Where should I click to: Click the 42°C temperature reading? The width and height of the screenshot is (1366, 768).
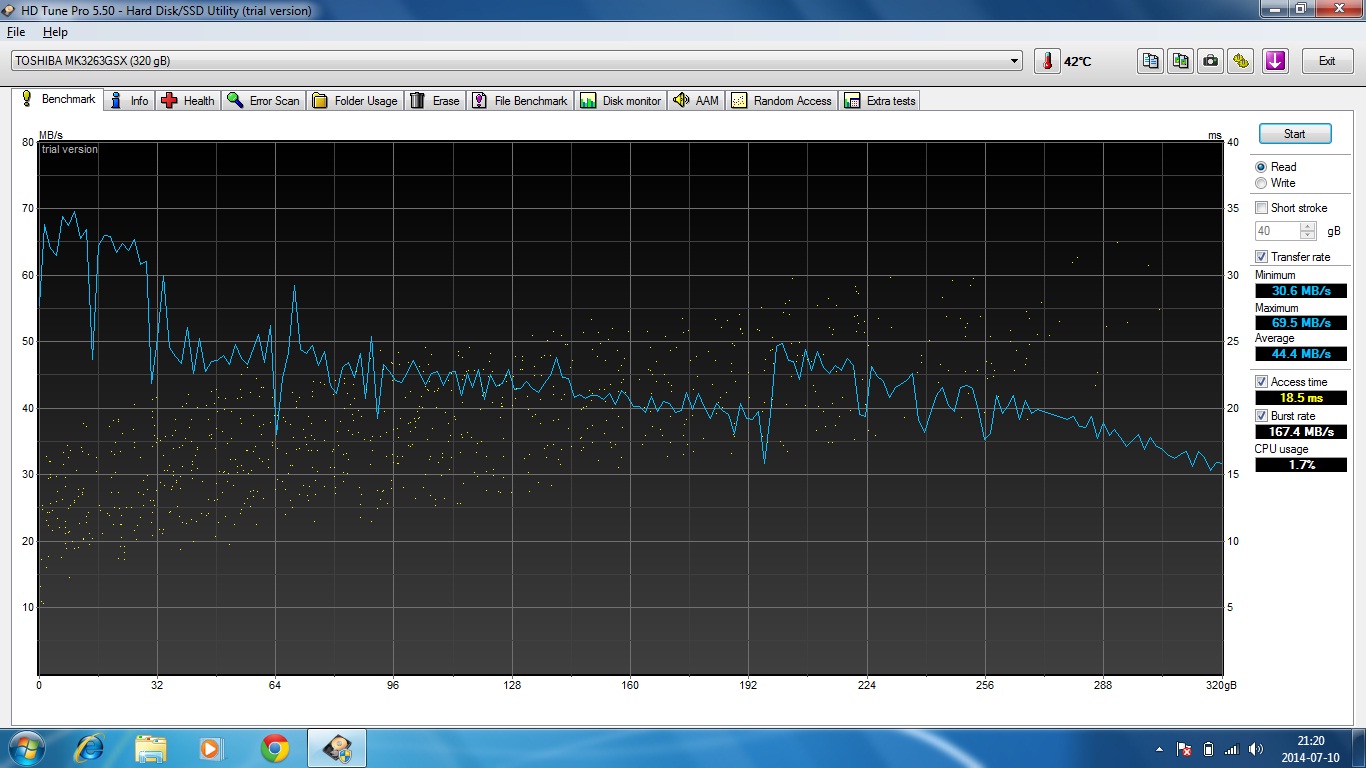pyautogui.click(x=1078, y=62)
